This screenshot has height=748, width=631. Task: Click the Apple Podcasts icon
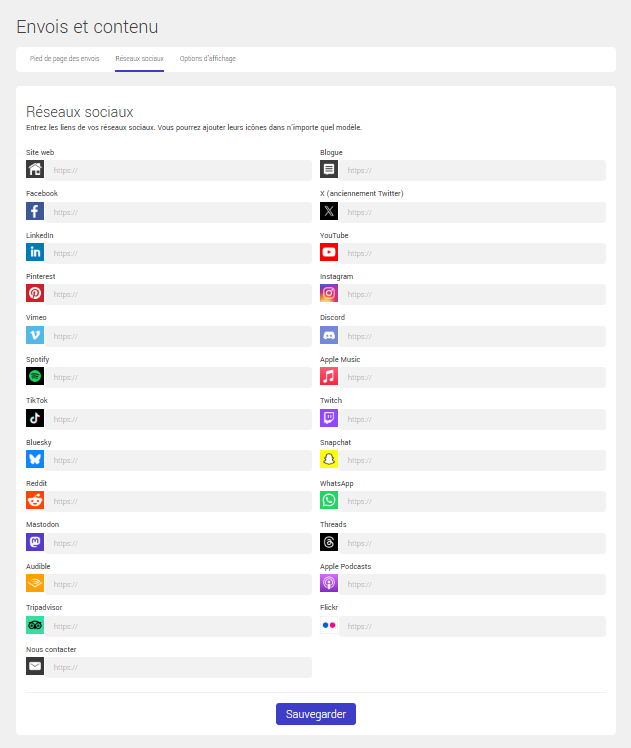(x=329, y=583)
